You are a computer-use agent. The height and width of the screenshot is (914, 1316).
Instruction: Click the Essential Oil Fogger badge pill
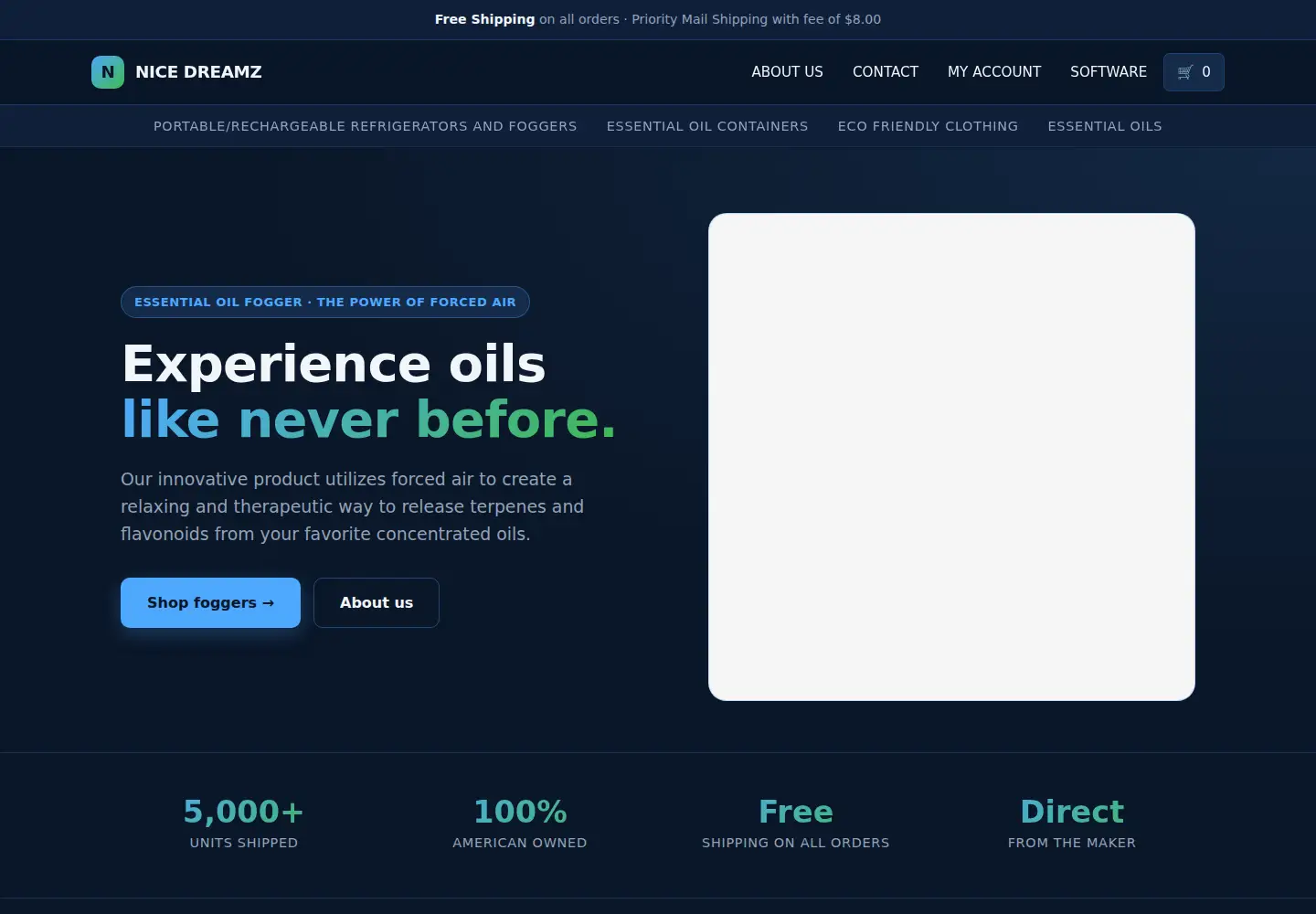pyautogui.click(x=325, y=302)
